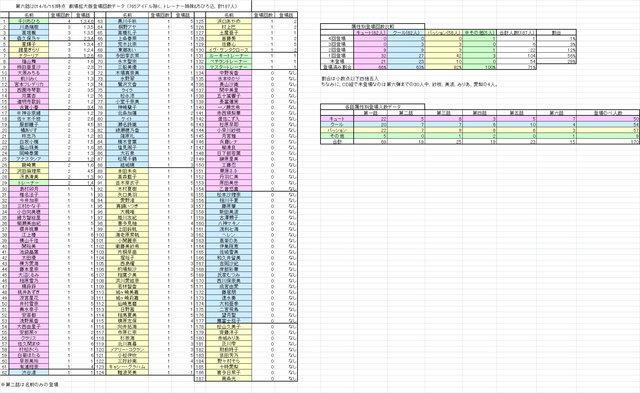Viewport: 640px width, 393px height.
Task: Select the 福山舞 cell
Action: click(29, 61)
